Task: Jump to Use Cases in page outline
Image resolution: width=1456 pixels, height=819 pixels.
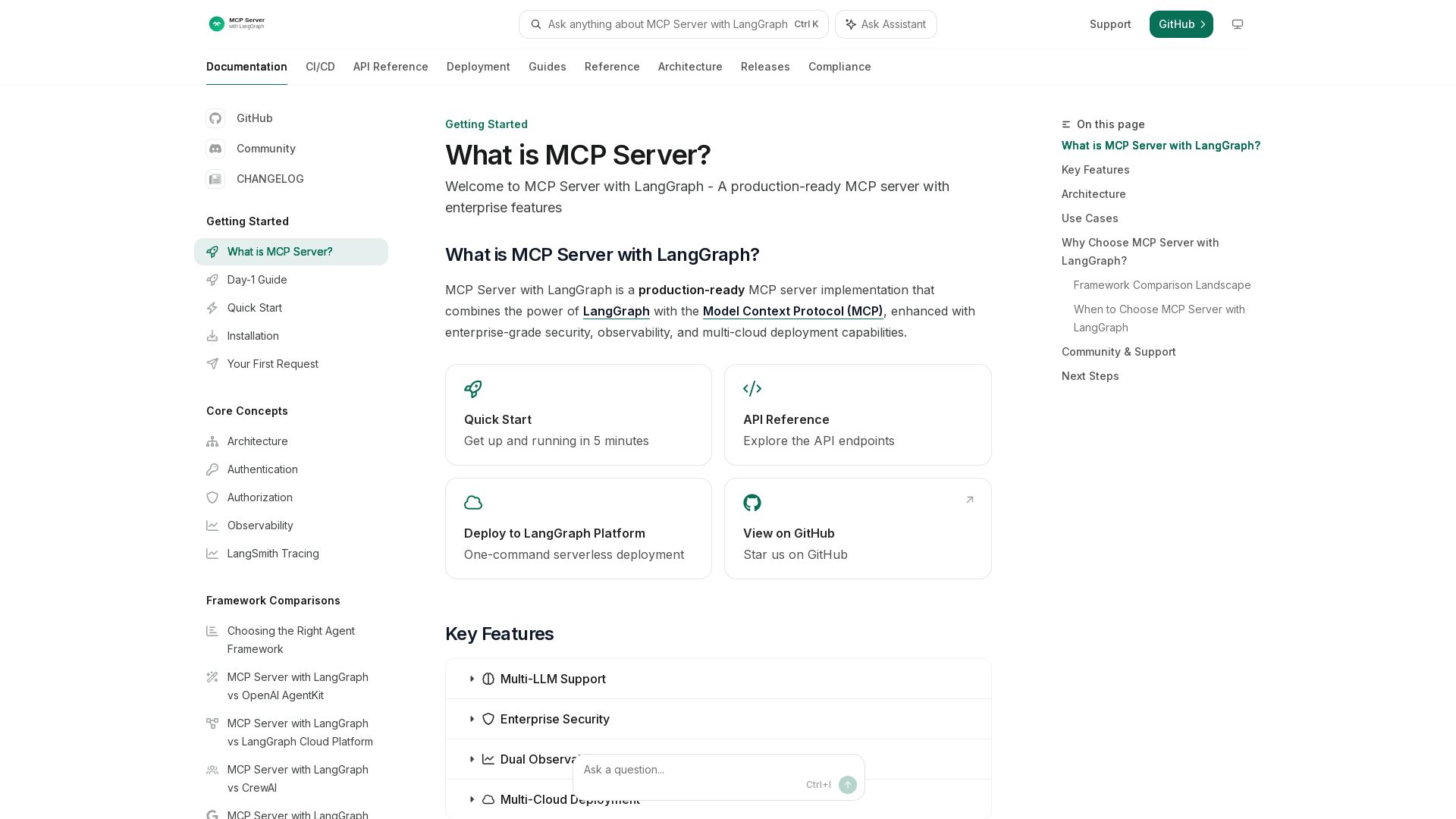Action: tap(1090, 218)
